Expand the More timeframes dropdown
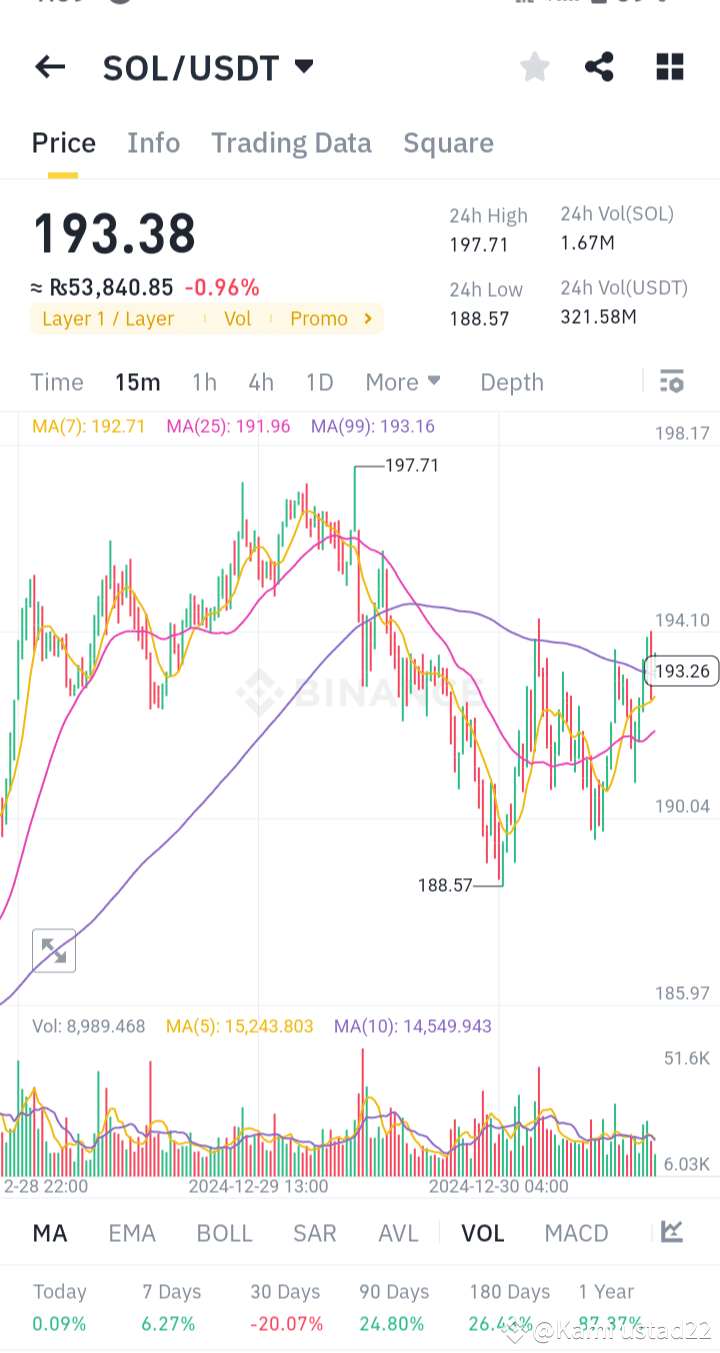The width and height of the screenshot is (720, 1353). pyautogui.click(x=403, y=381)
